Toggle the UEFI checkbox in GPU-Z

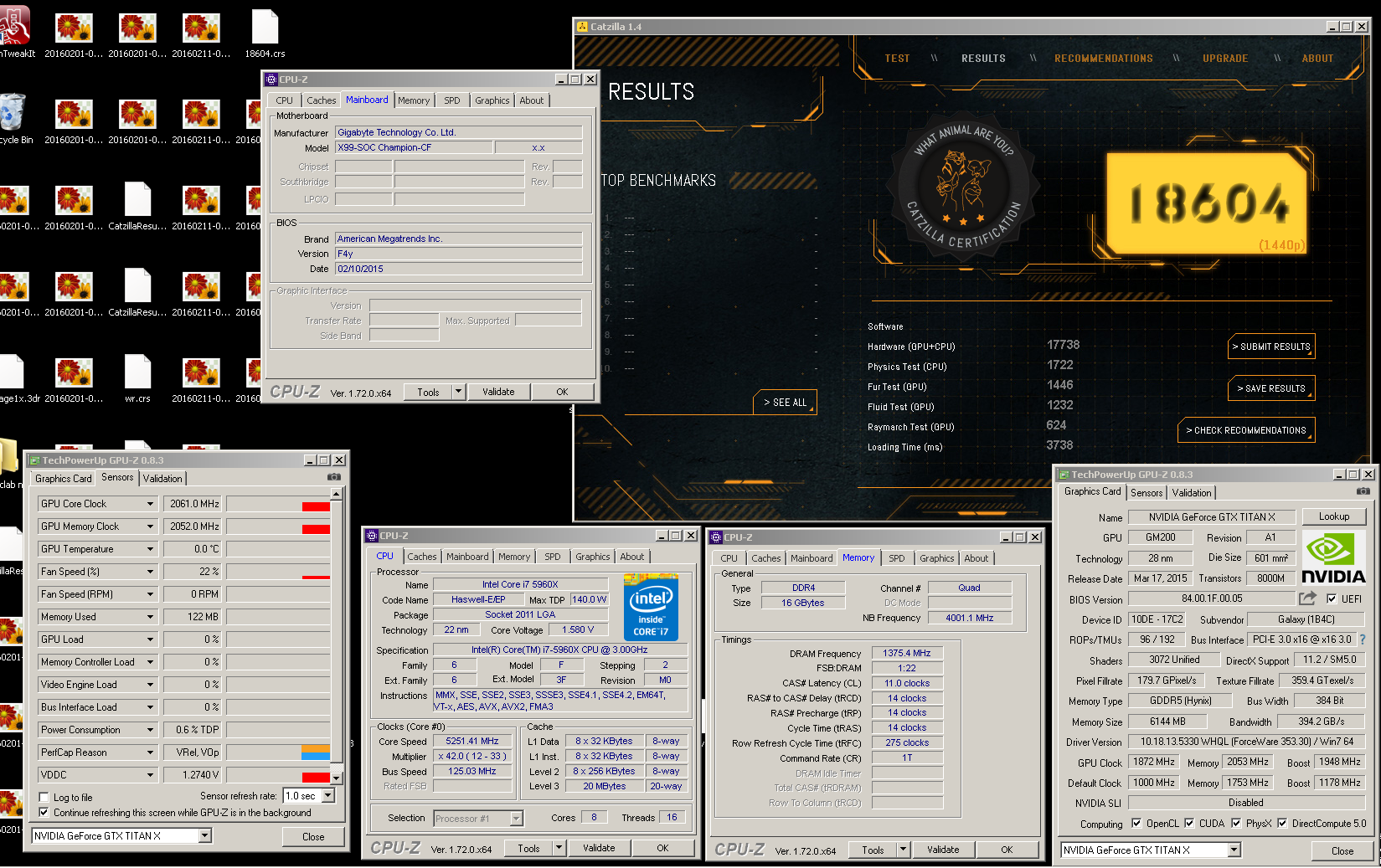pyautogui.click(x=1332, y=598)
